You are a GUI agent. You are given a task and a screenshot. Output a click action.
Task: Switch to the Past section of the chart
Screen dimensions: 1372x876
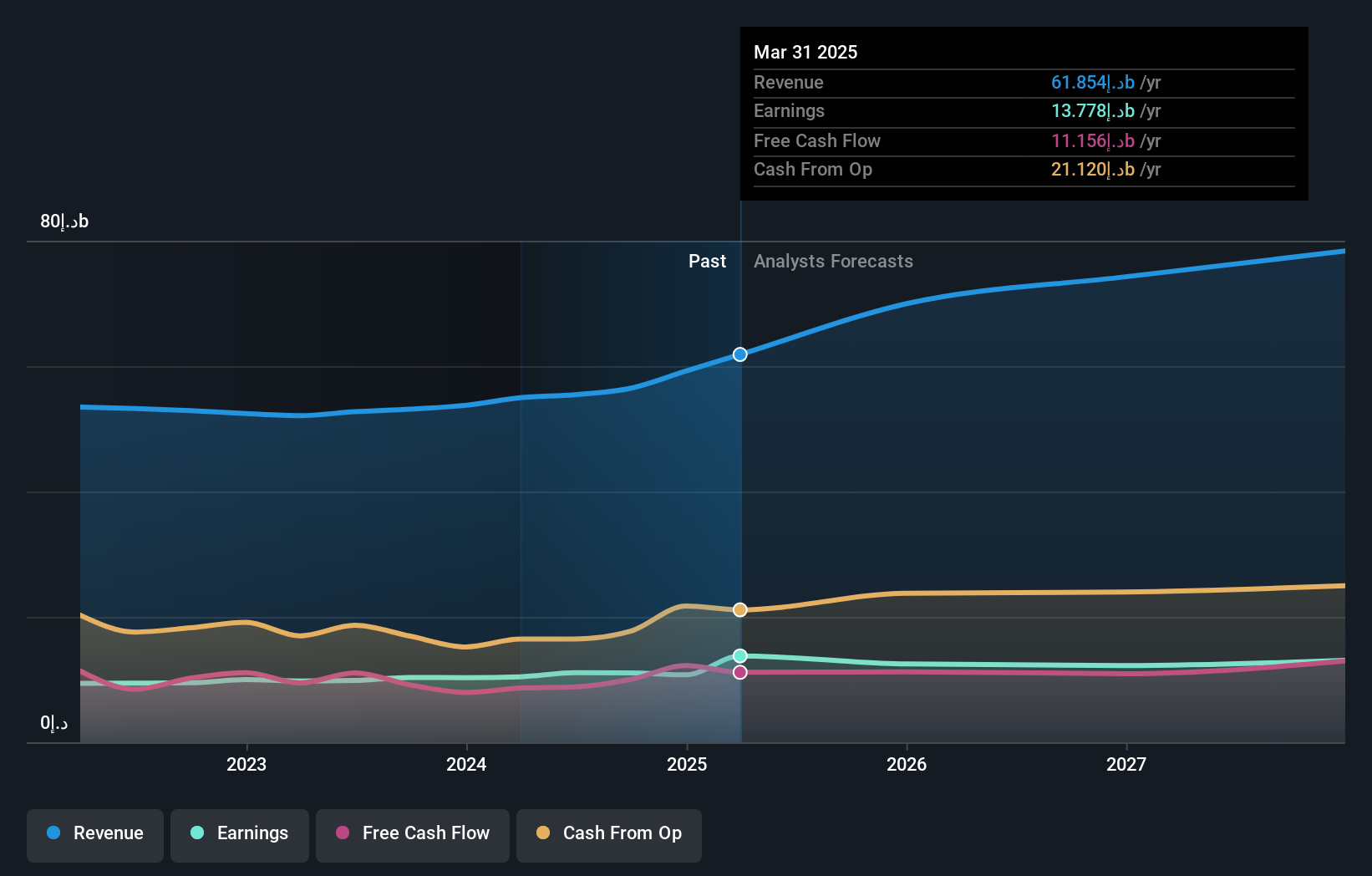[708, 261]
